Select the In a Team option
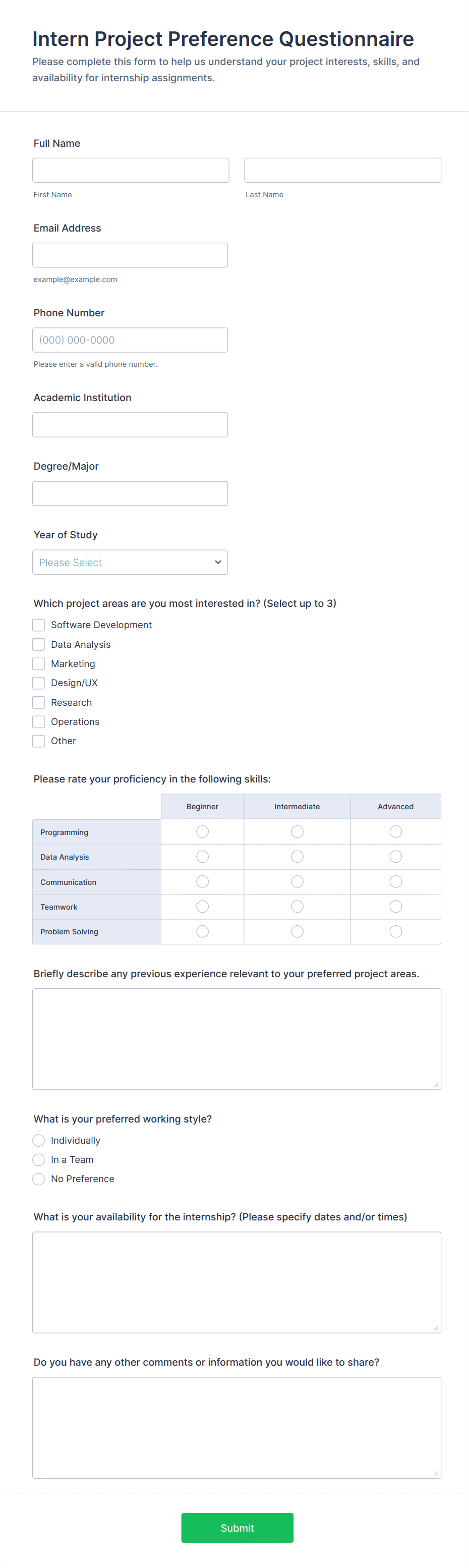The height and width of the screenshot is (1568, 469). pos(39,1159)
